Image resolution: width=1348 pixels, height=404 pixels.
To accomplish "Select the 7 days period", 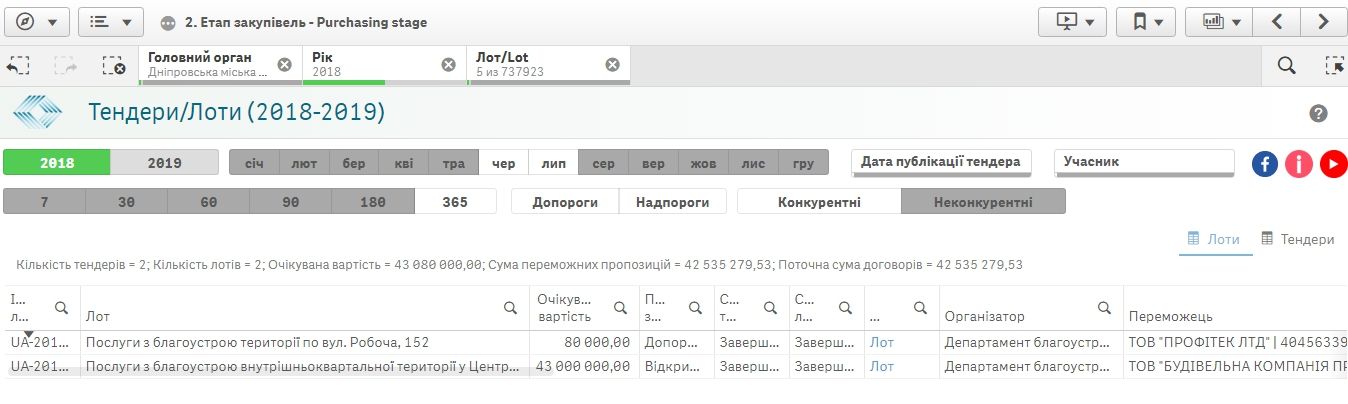I will 44,202.
